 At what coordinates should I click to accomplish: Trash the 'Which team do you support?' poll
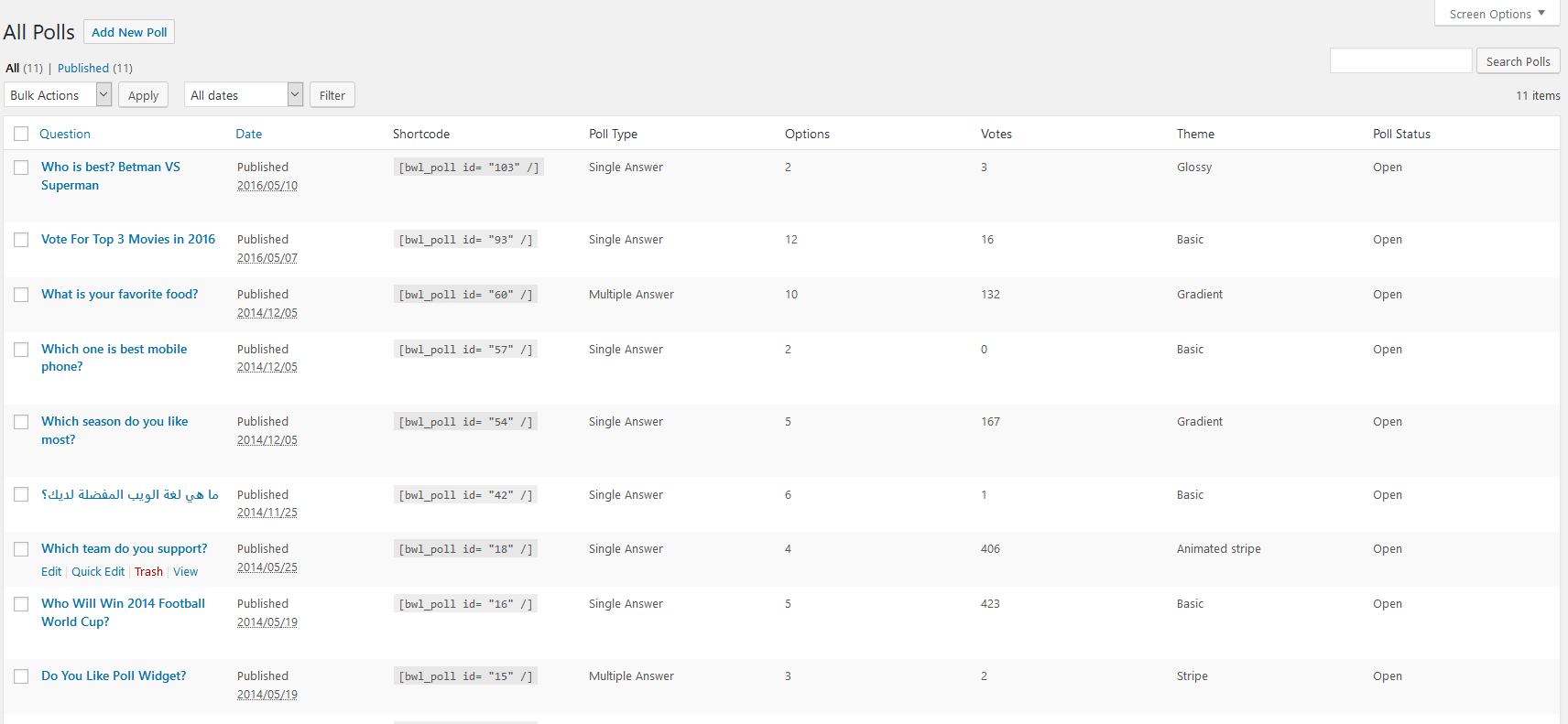pyautogui.click(x=148, y=572)
